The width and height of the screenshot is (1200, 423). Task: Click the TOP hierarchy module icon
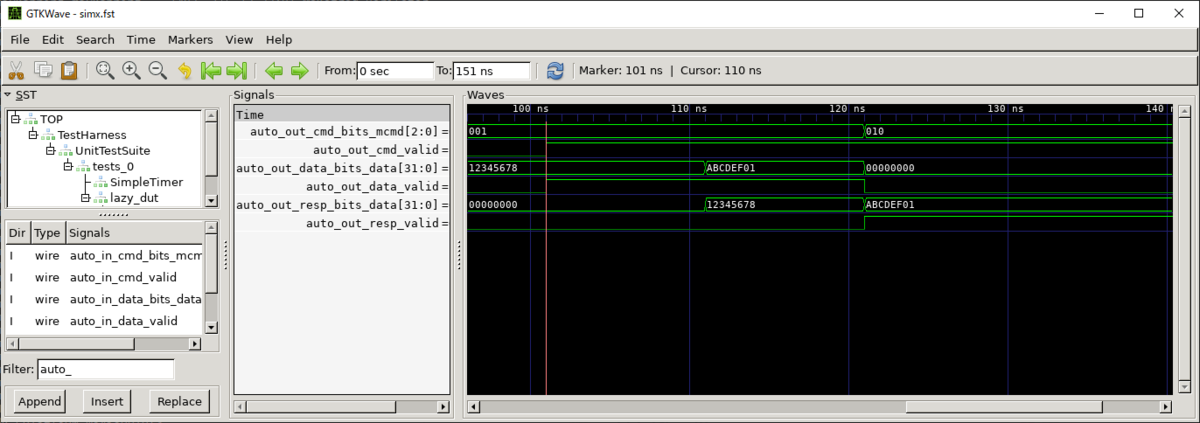coord(31,118)
